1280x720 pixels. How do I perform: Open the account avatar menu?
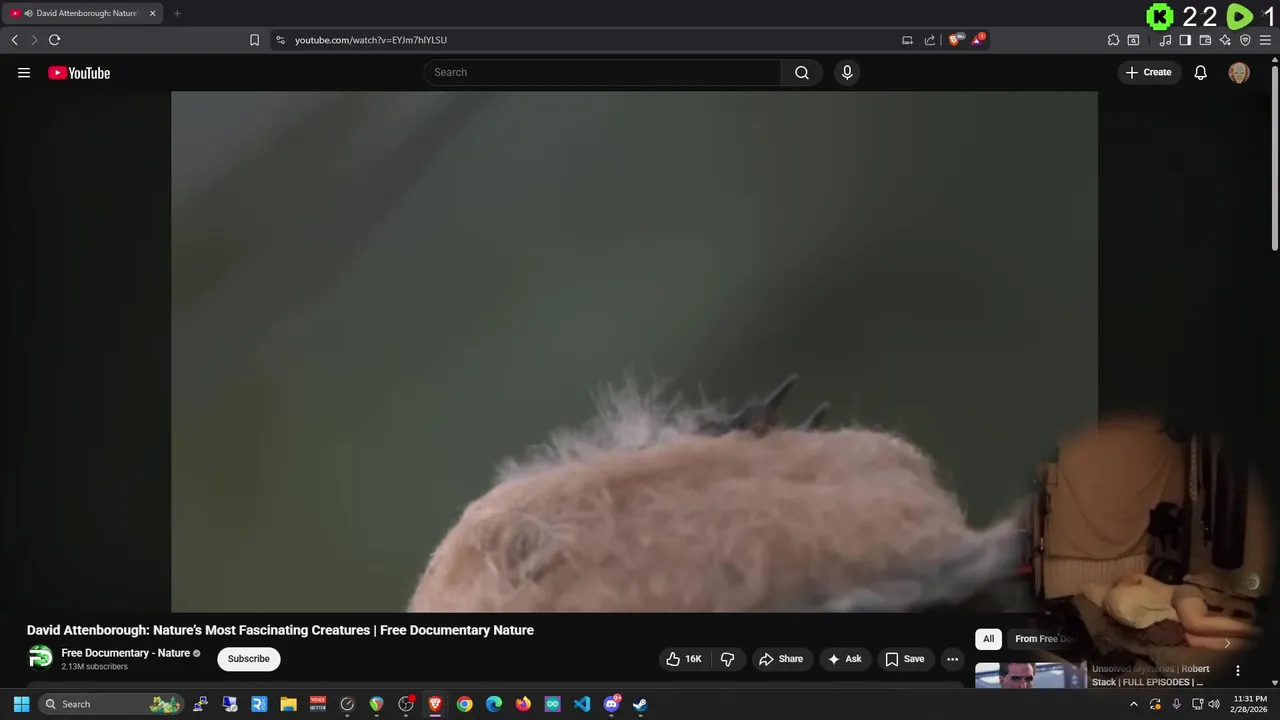[x=1239, y=72]
